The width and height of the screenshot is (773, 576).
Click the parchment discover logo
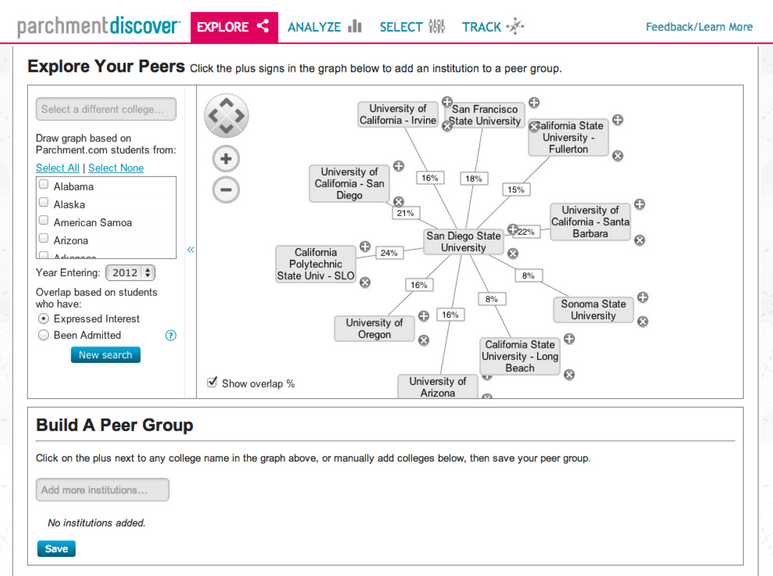(99, 26)
